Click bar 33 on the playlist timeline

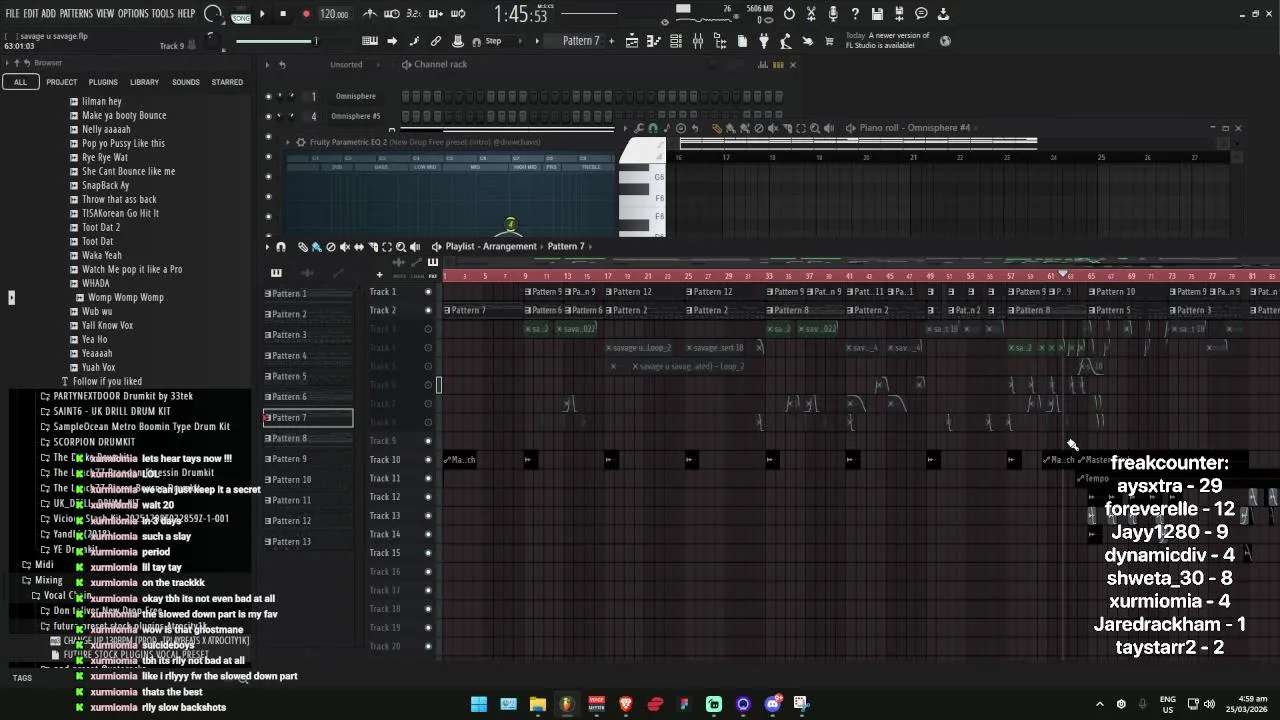(x=769, y=276)
